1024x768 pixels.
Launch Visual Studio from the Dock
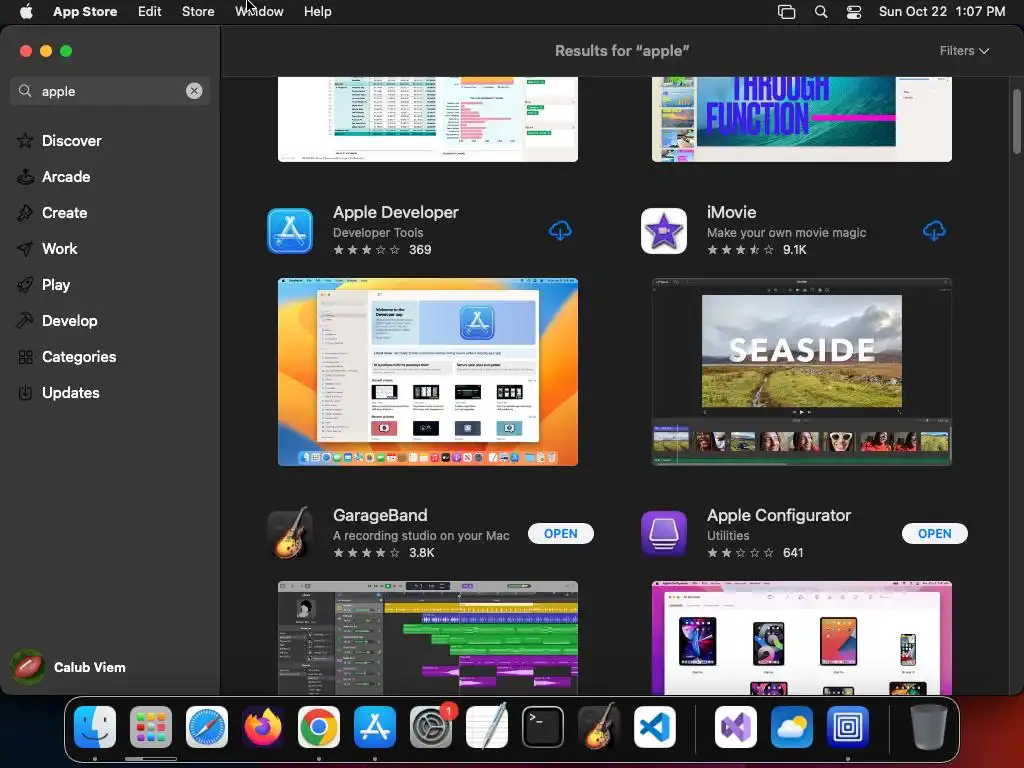coord(736,727)
